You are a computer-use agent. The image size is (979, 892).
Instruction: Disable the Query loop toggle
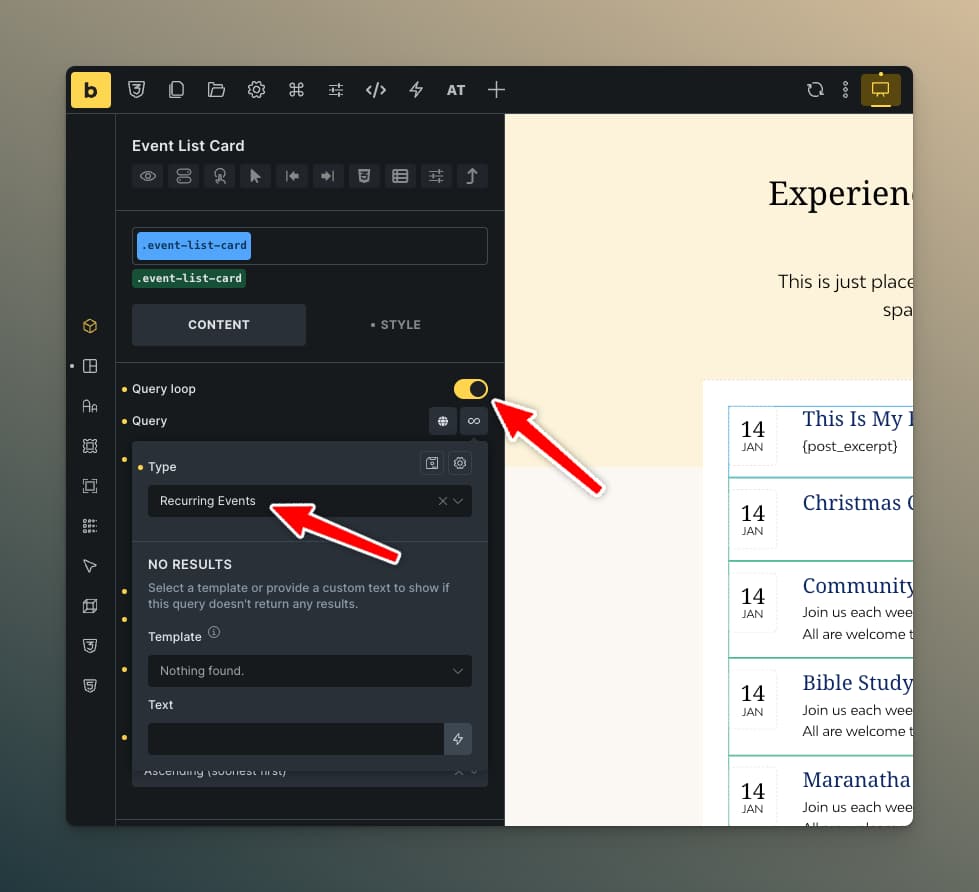point(470,389)
